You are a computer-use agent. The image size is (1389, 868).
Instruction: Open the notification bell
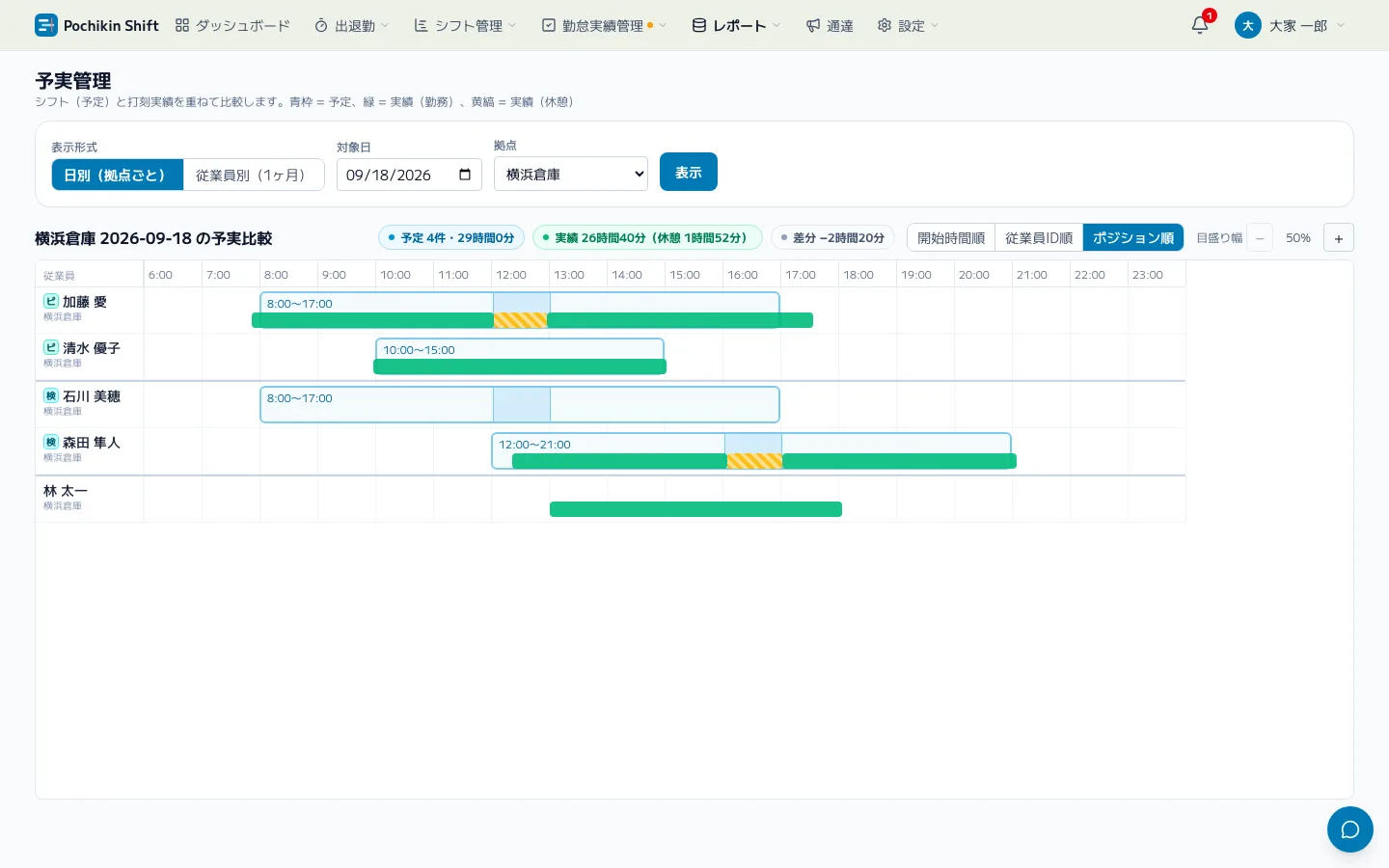point(1200,25)
